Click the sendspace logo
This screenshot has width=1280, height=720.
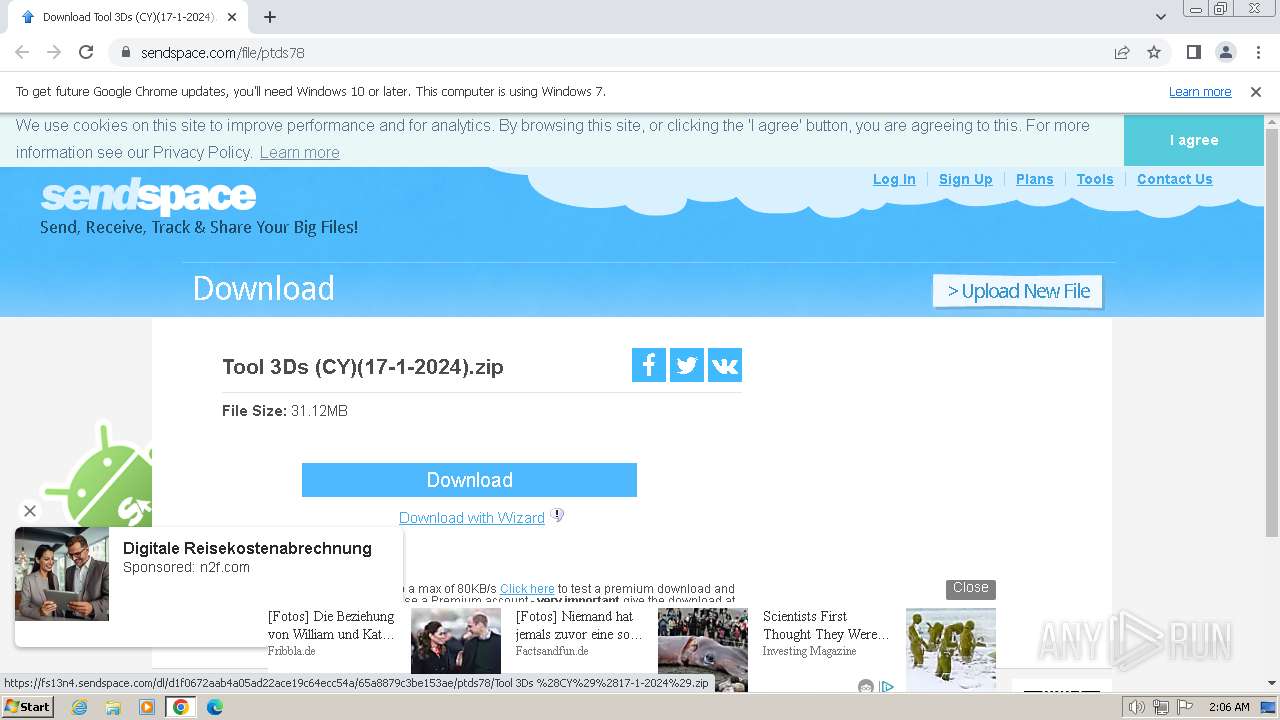coord(148,196)
